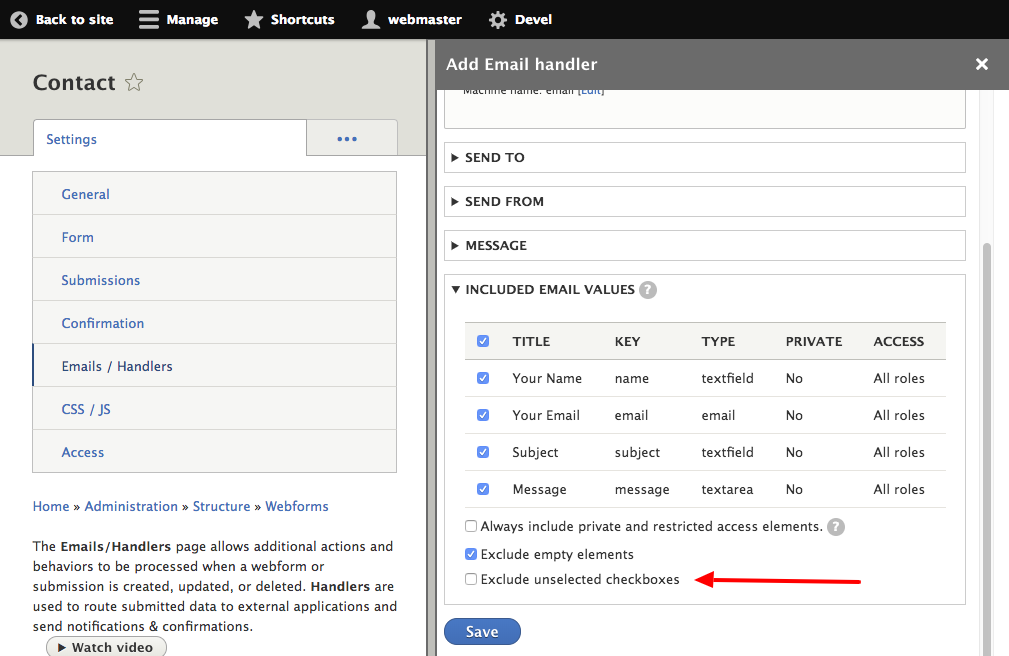Open the Confirmation settings item
Image resolution: width=1009 pixels, height=656 pixels.
point(214,323)
